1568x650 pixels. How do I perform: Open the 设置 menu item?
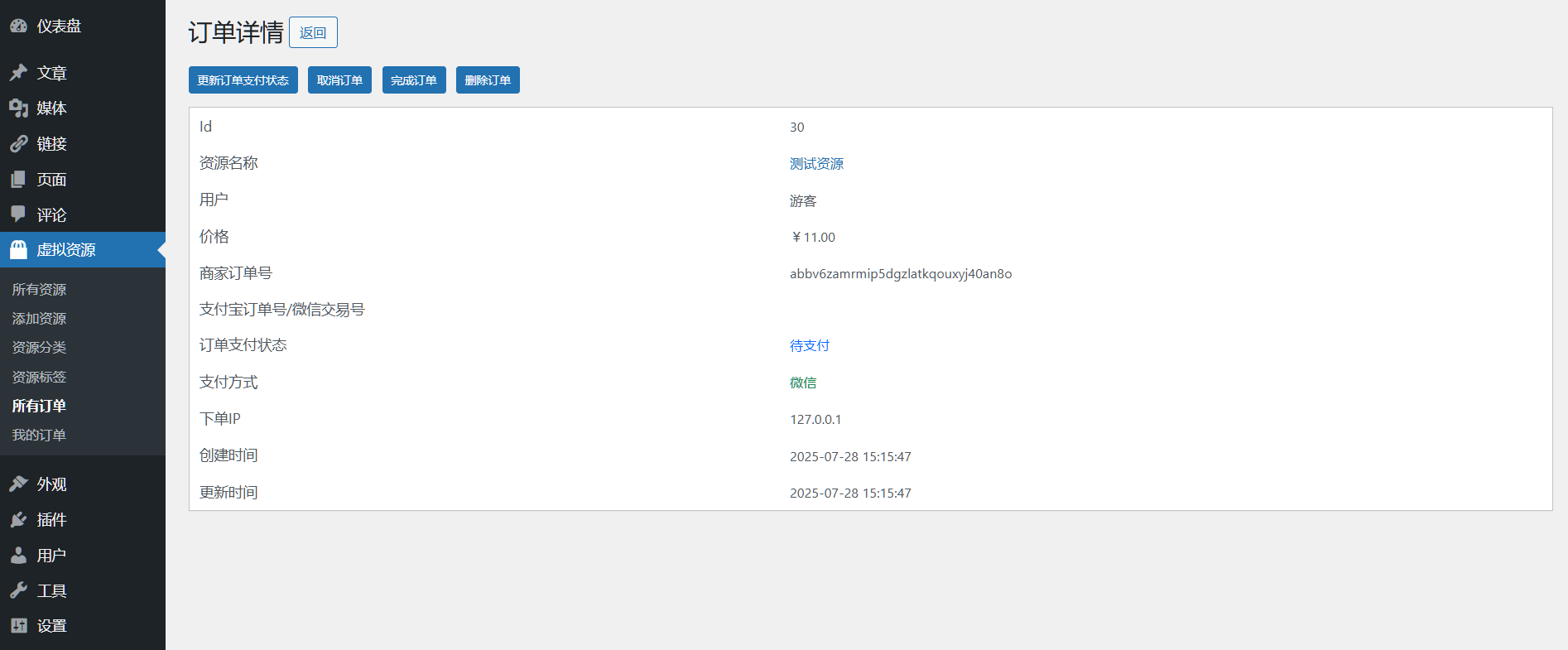[51, 626]
